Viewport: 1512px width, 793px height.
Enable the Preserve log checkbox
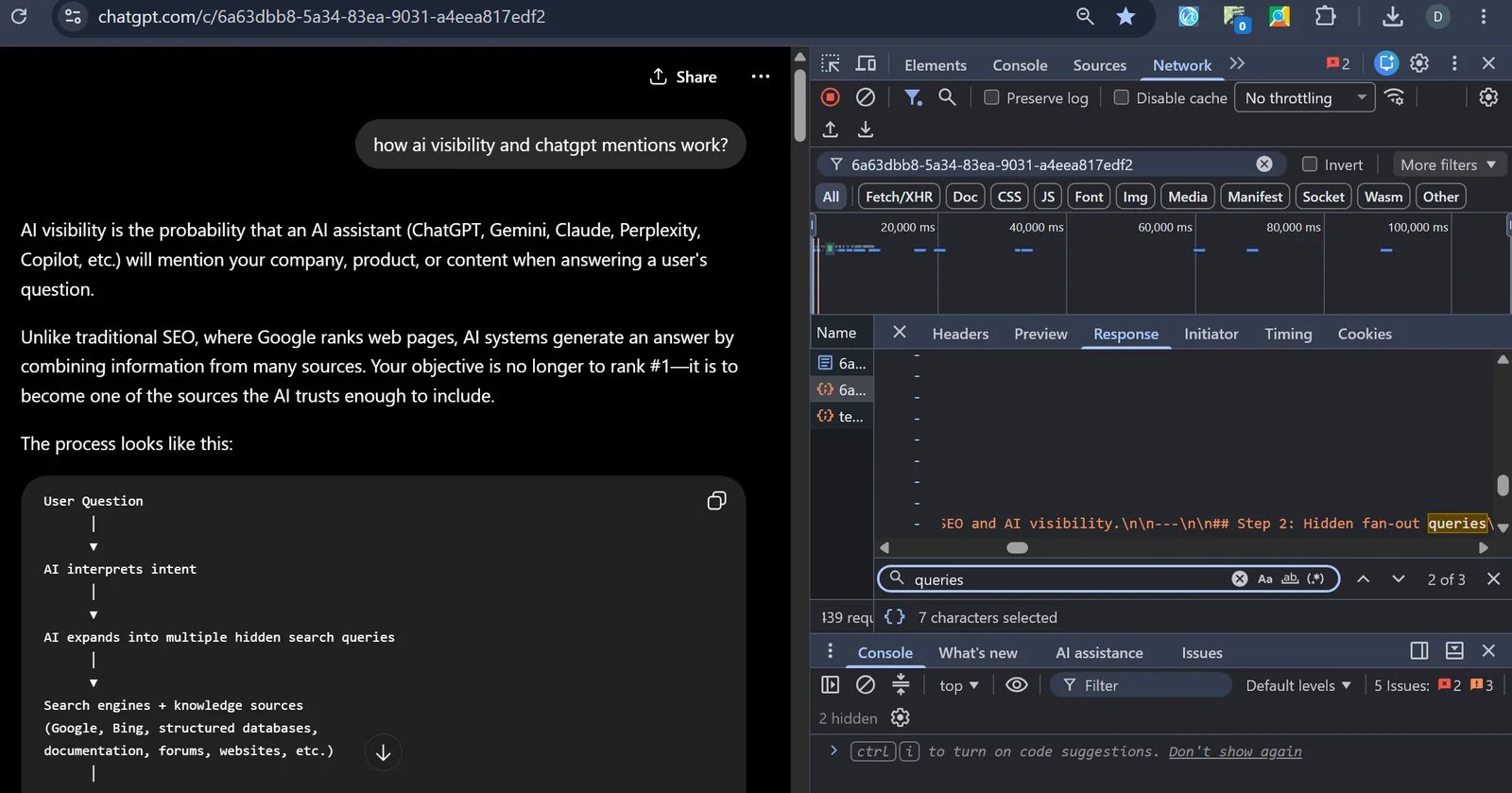click(x=991, y=97)
